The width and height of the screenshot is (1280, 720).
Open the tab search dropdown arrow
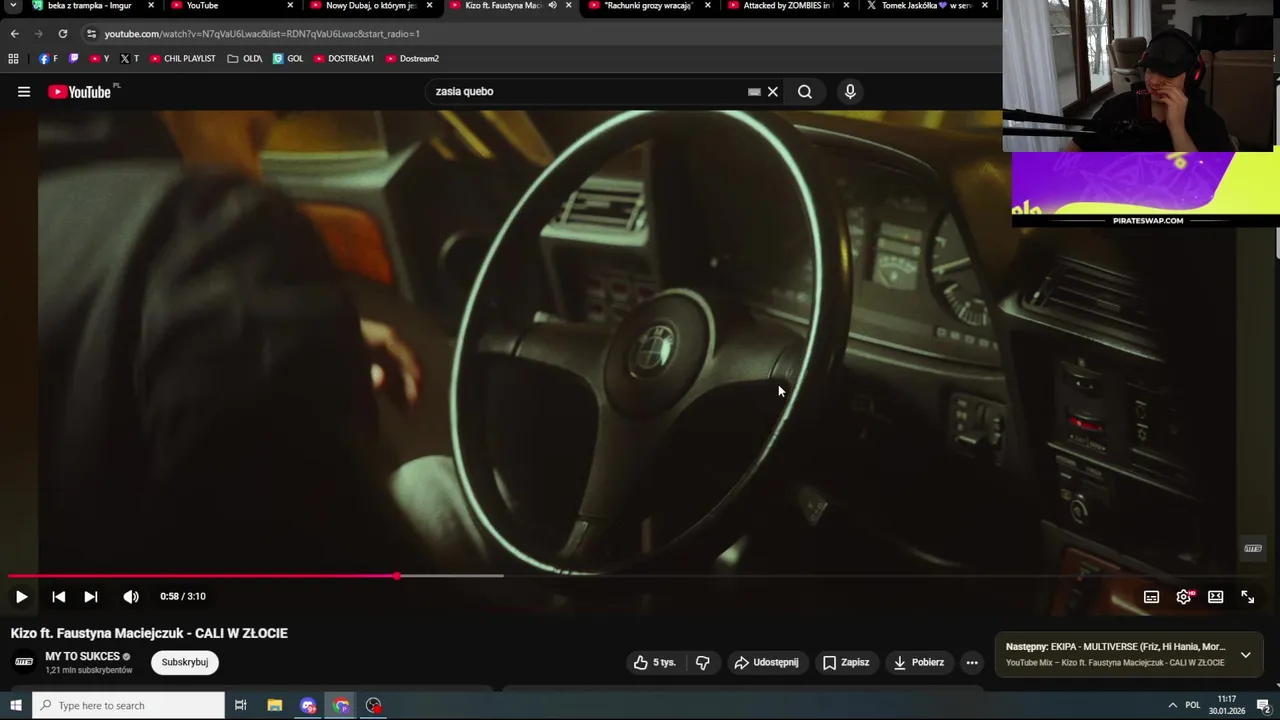click(x=13, y=6)
